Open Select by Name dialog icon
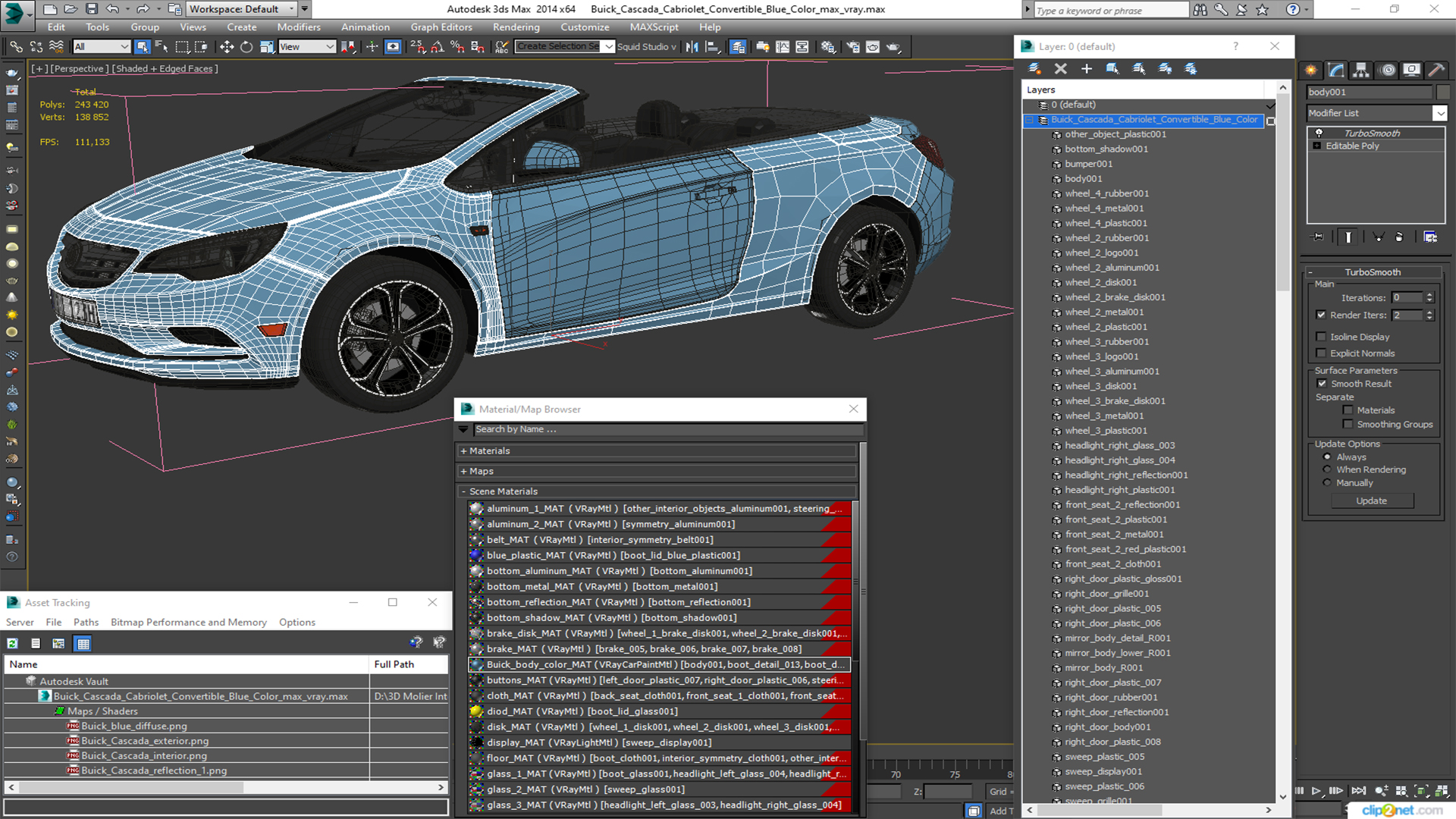1456x819 pixels. [x=162, y=47]
